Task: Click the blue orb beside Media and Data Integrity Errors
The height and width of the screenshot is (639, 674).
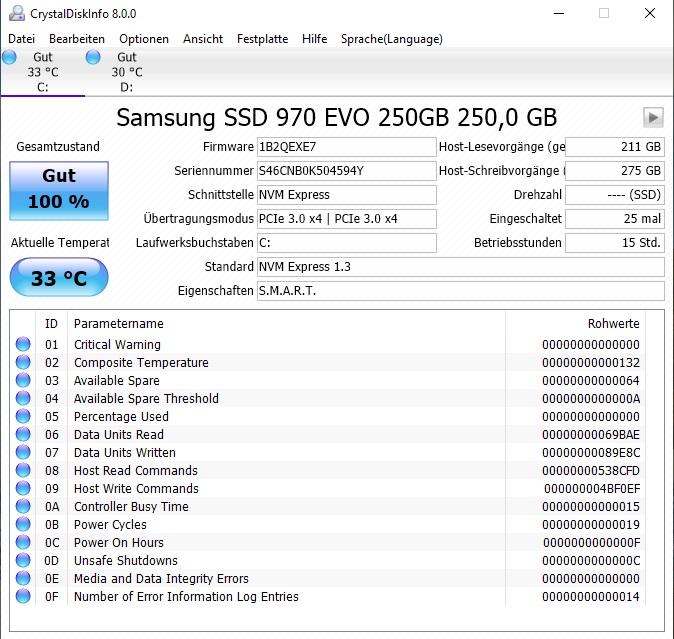Action: [23, 578]
